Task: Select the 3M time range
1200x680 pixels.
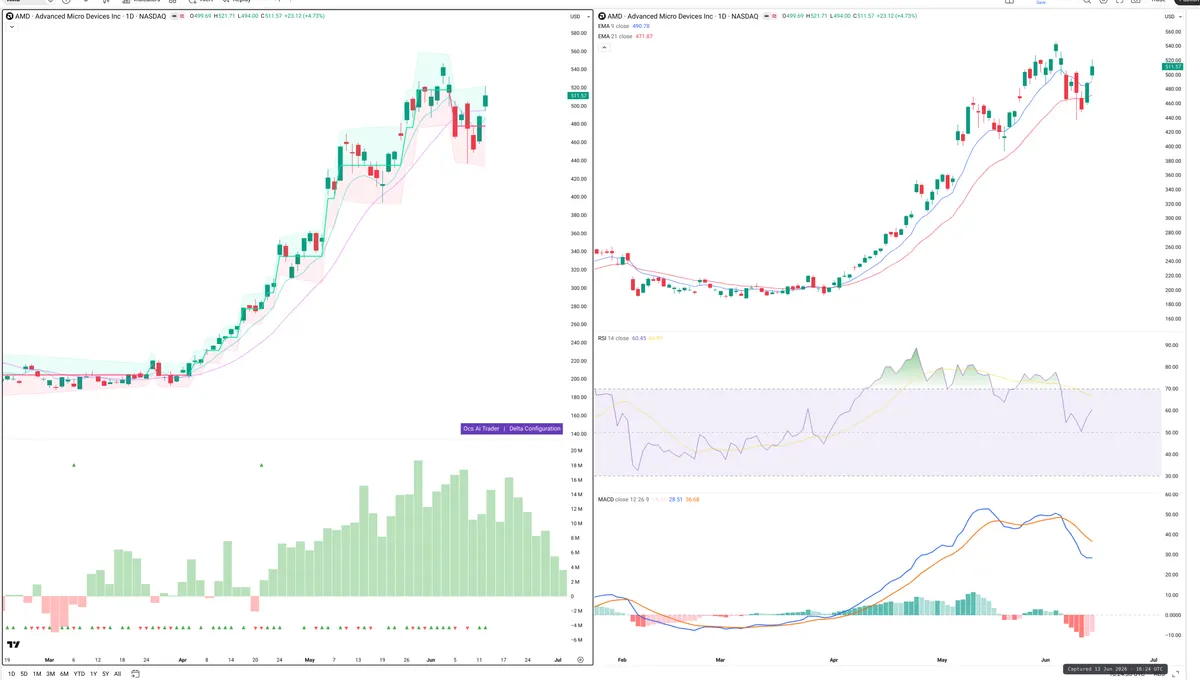Action: [51, 674]
